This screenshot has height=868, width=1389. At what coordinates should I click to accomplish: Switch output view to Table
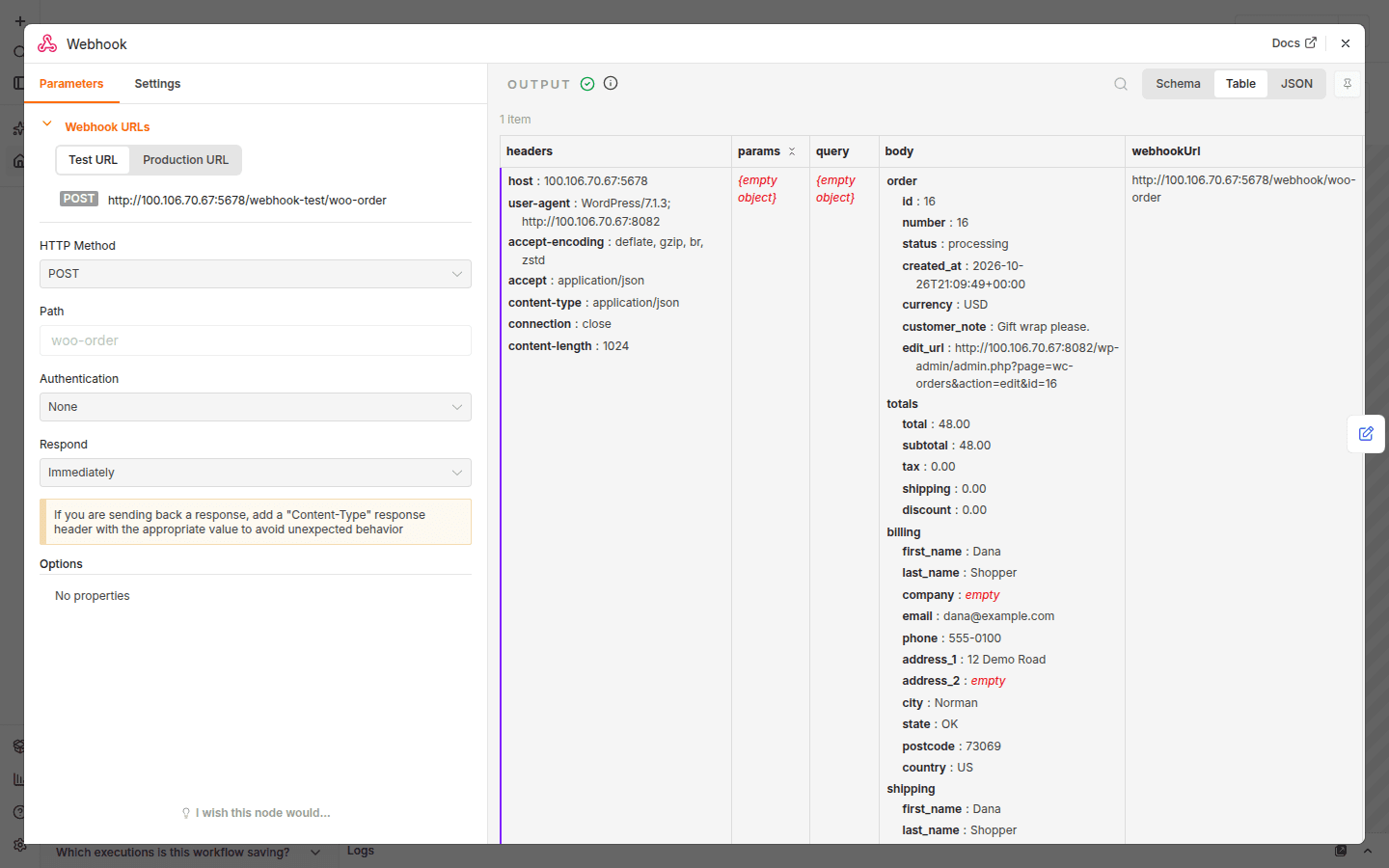coord(1240,84)
